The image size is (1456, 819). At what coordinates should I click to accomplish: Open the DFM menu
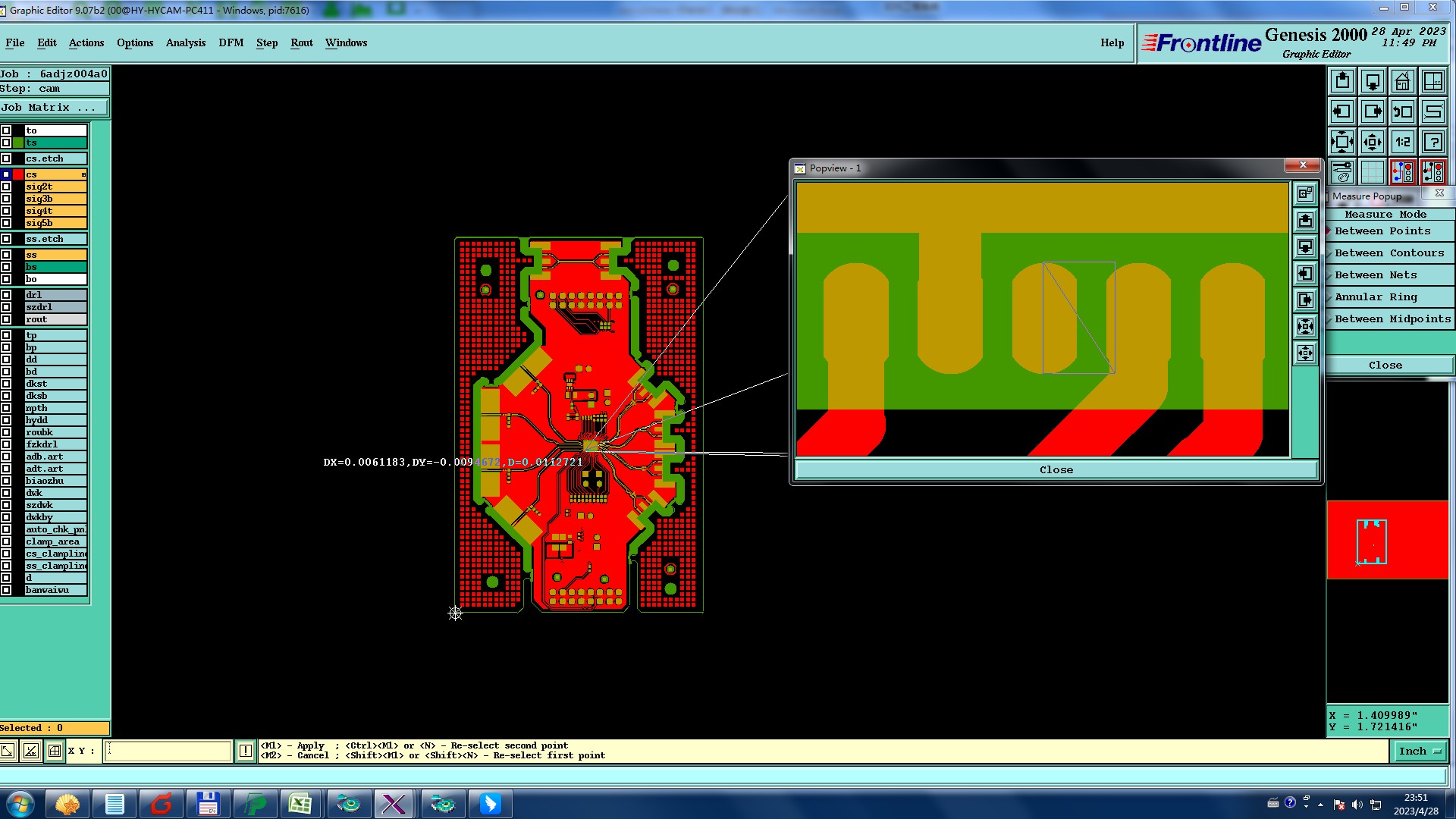[x=231, y=43]
